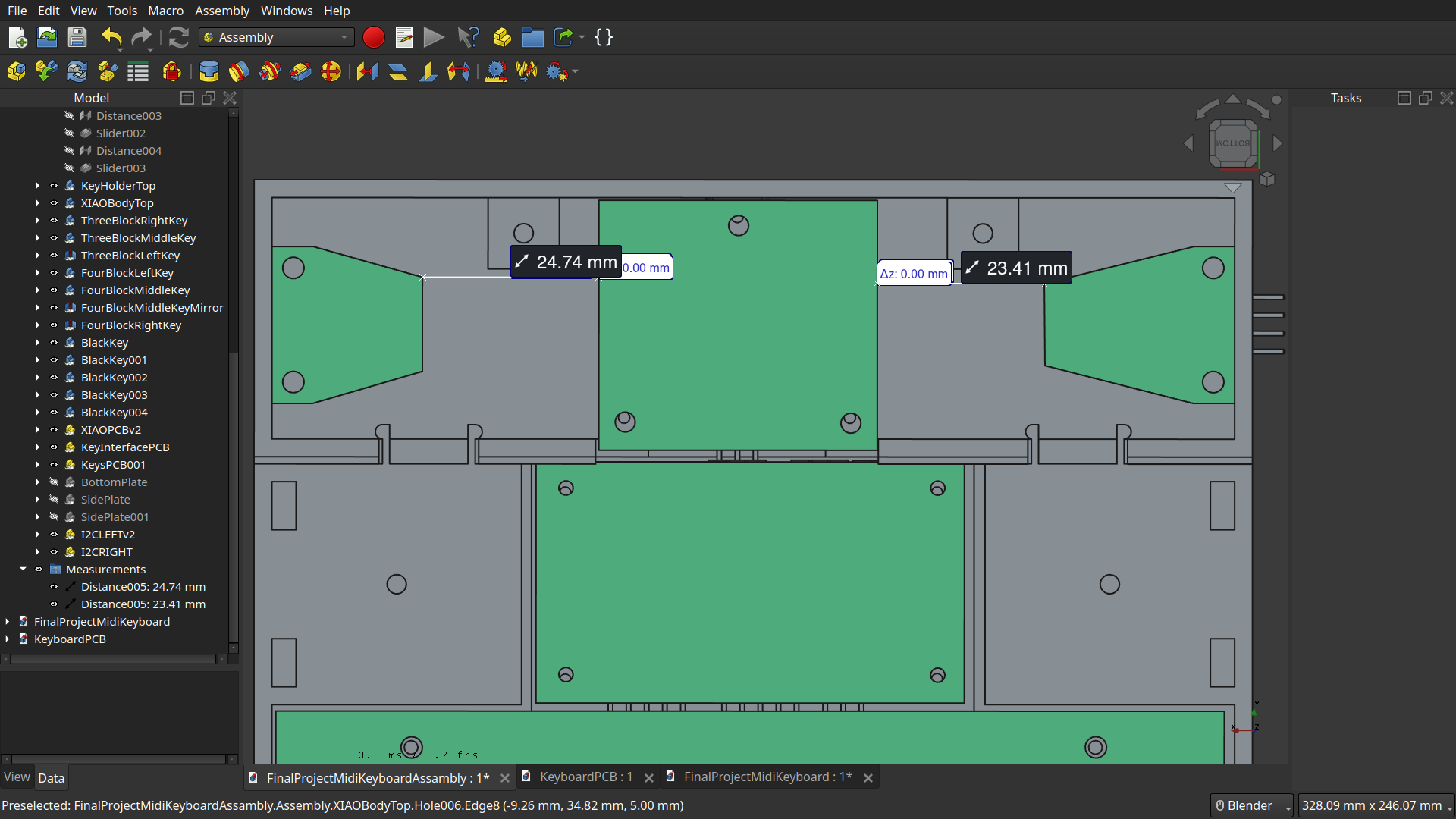Close the FinalProjectMidiKeyboardAssambly tab
1456x819 pixels.
tap(505, 778)
